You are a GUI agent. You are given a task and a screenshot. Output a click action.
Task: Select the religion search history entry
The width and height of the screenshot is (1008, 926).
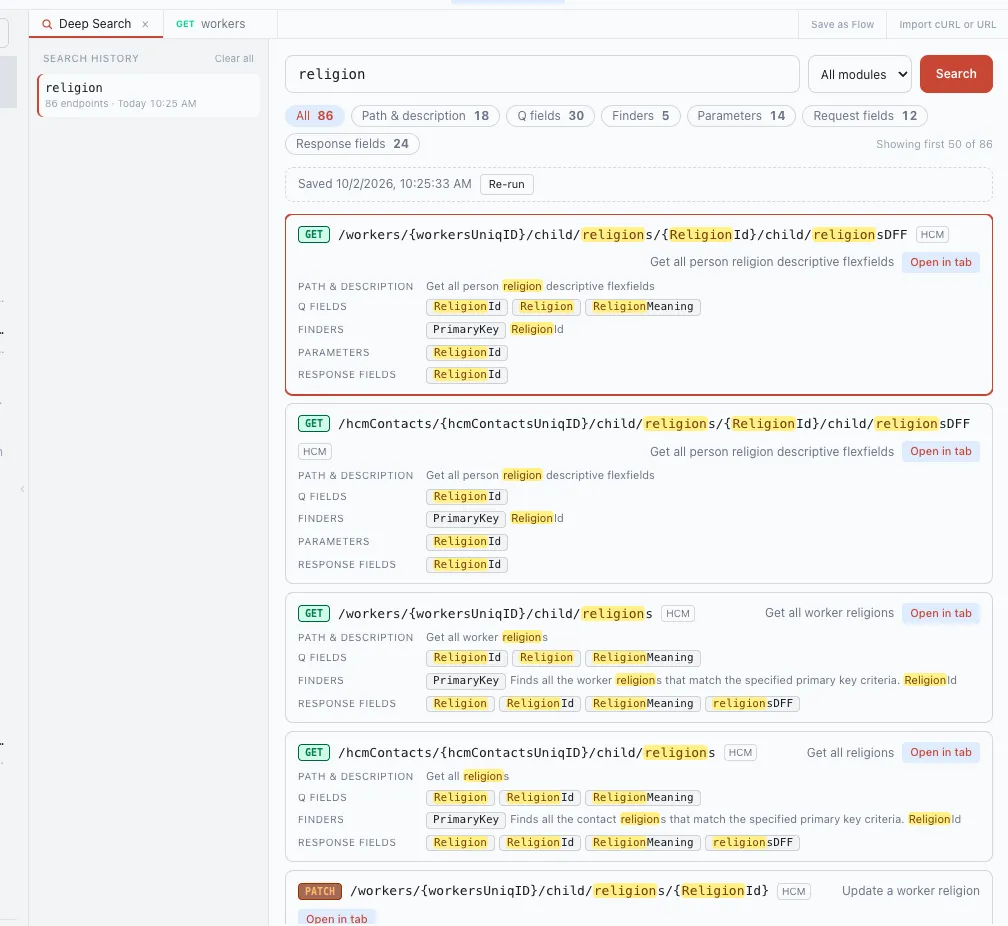(x=148, y=95)
